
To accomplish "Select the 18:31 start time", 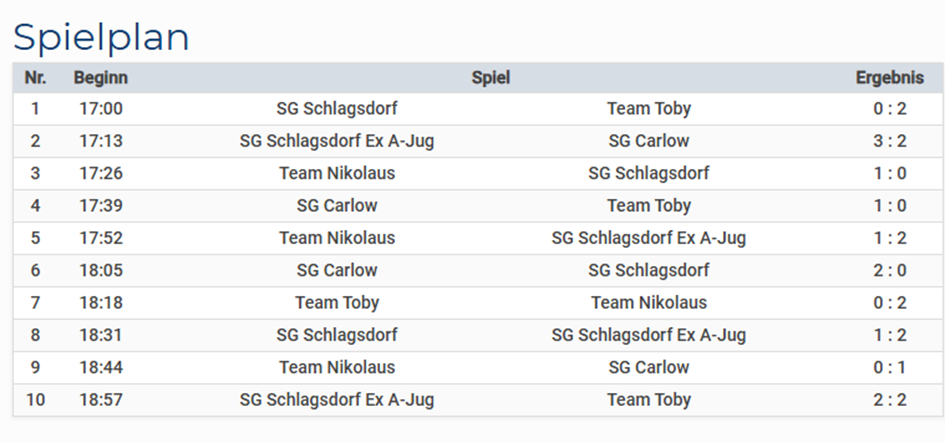I will tap(101, 335).
